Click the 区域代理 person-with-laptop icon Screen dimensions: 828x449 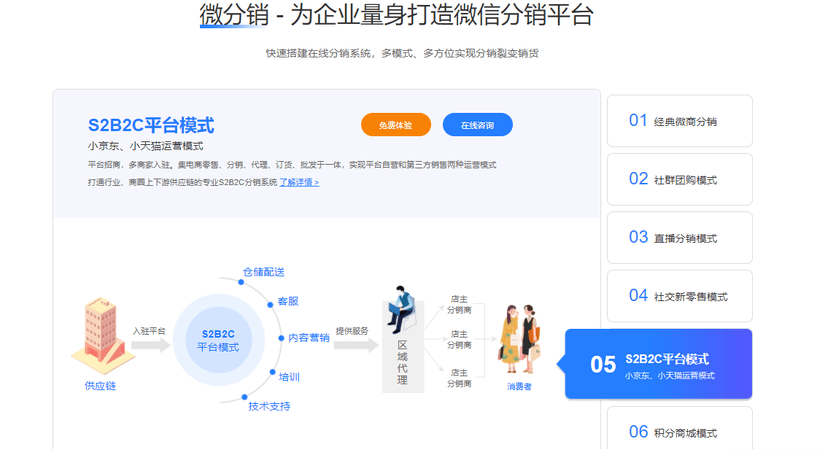tap(401, 309)
